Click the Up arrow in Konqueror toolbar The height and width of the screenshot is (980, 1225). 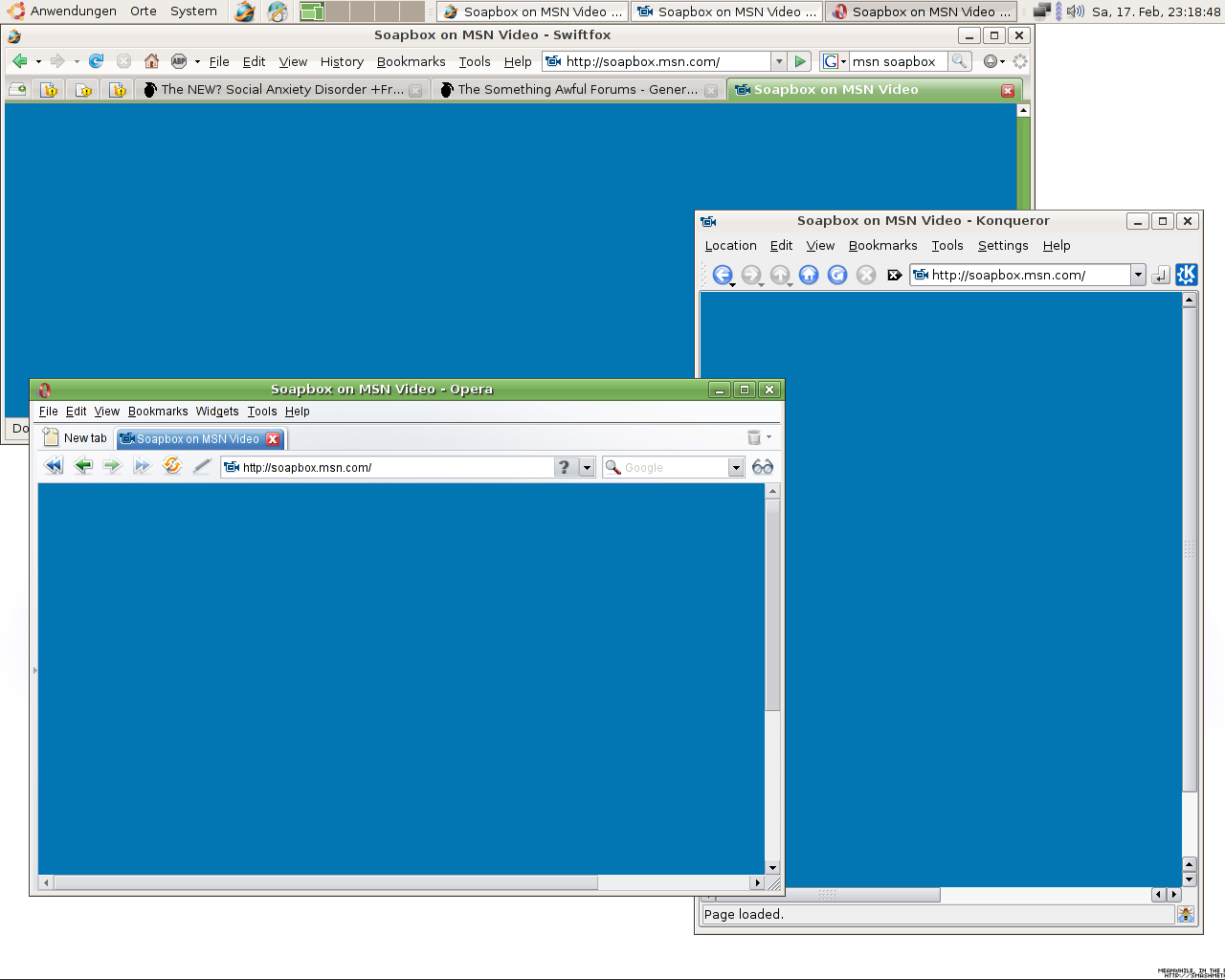point(780,275)
